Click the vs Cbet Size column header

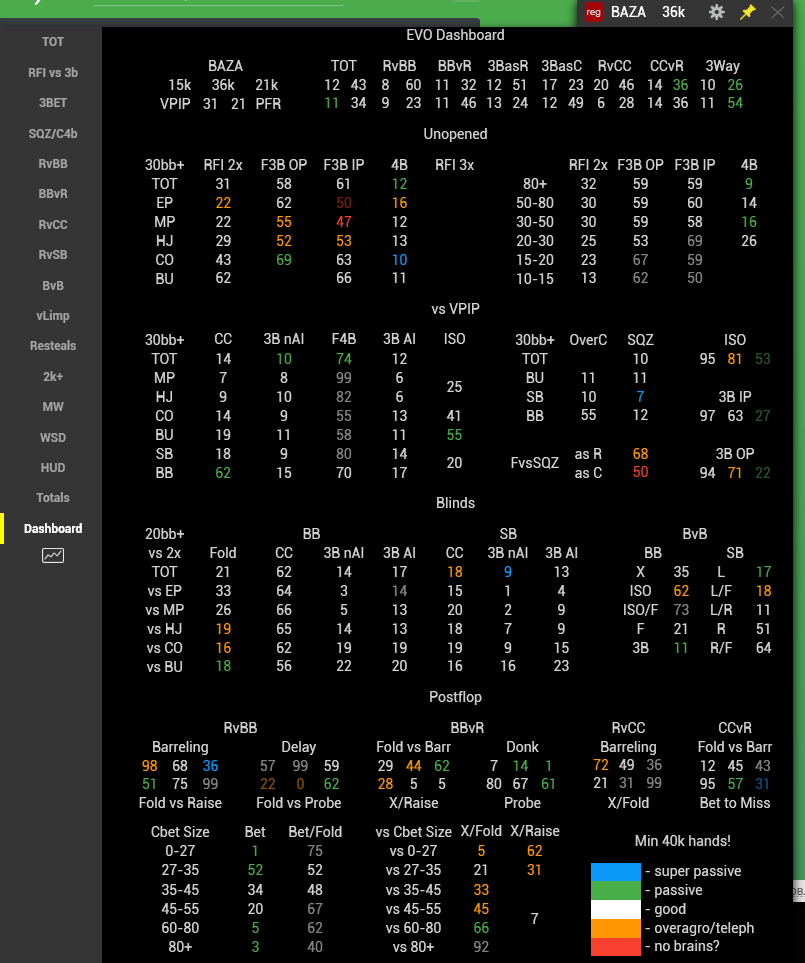point(413,832)
